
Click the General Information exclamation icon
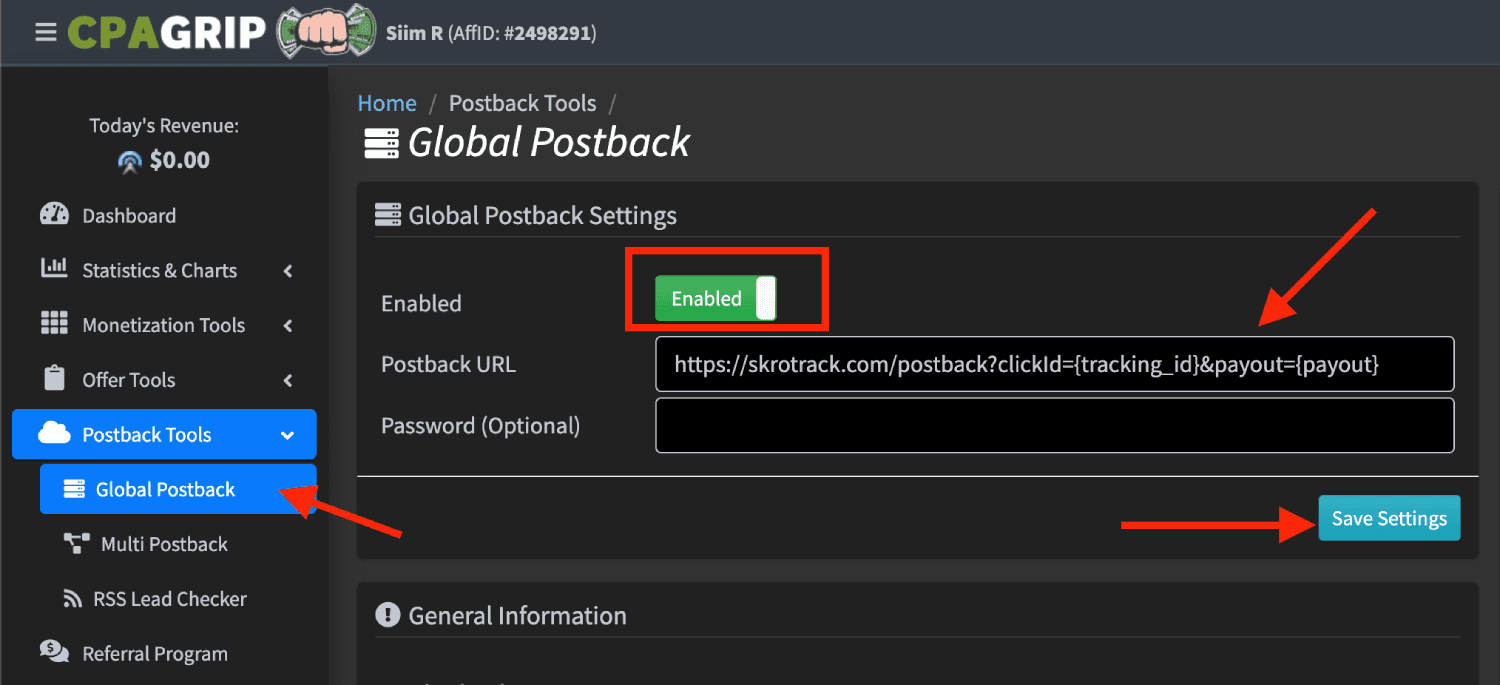388,615
